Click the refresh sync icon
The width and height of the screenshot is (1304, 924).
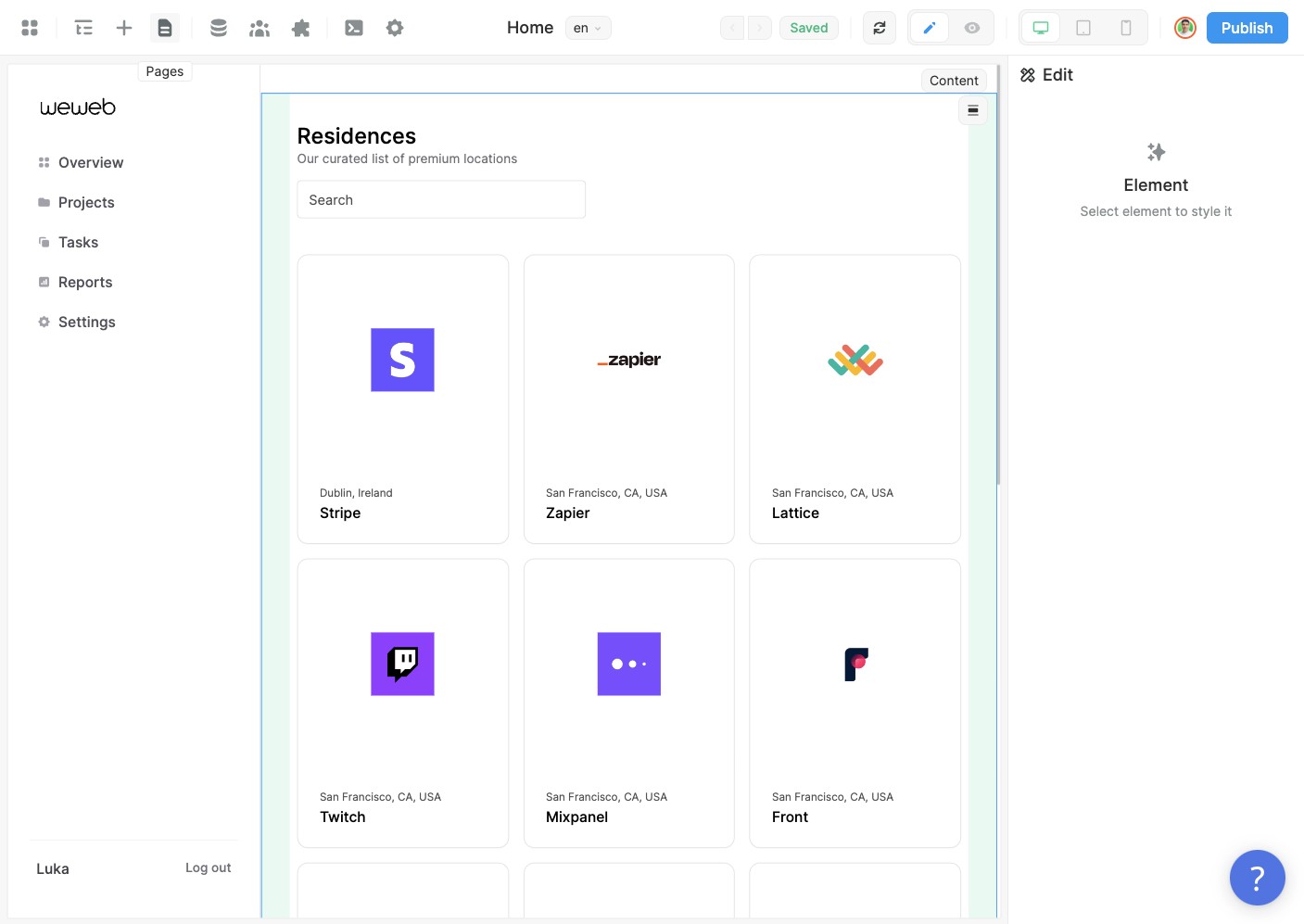click(x=880, y=28)
